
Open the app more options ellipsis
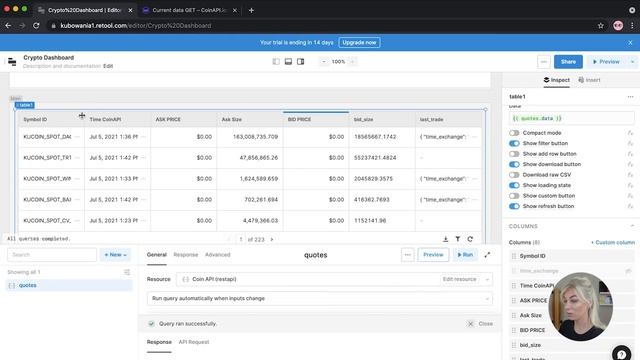[x=544, y=62]
